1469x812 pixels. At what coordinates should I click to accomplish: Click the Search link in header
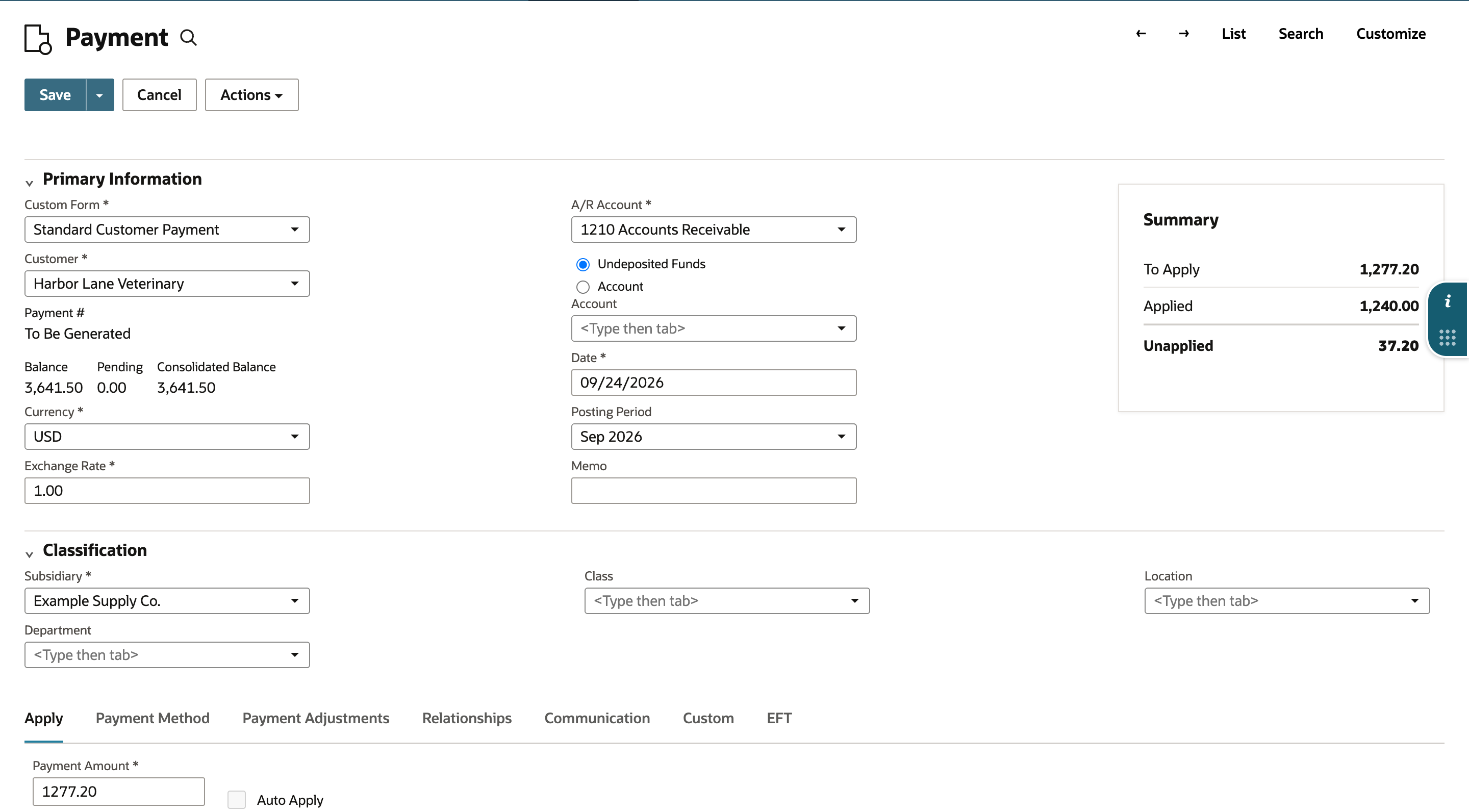1301,34
